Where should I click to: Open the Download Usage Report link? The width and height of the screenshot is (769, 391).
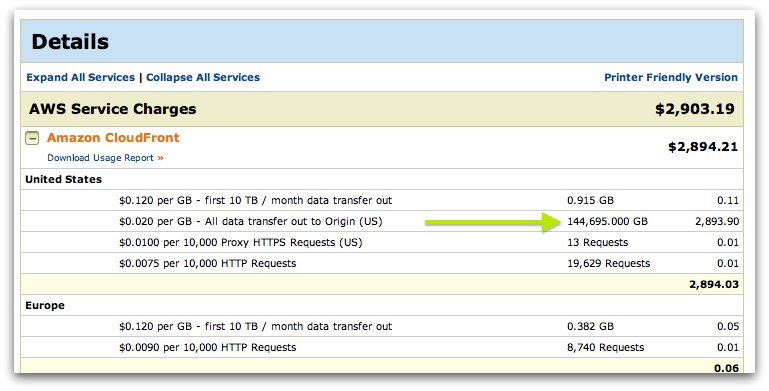coord(105,158)
